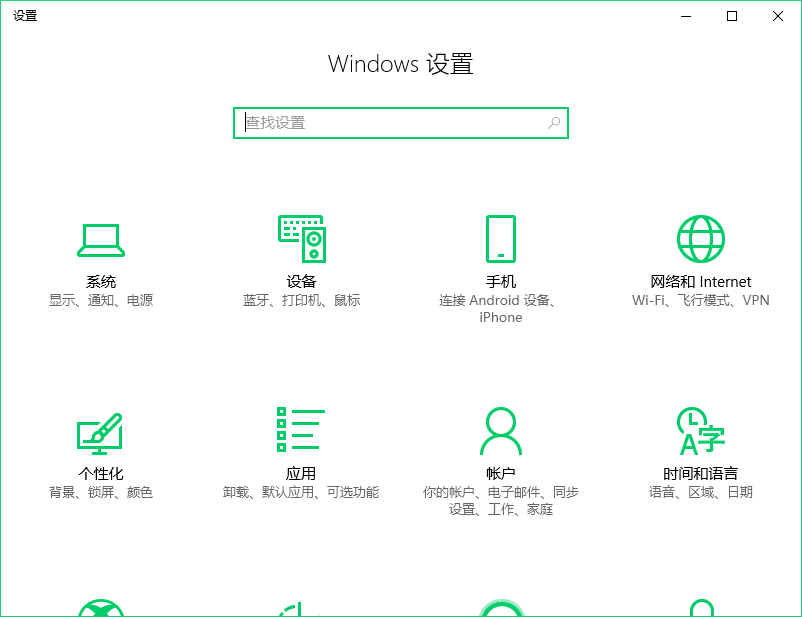Image resolution: width=802 pixels, height=617 pixels.
Task: Open the 系统 settings icon
Action: coord(100,238)
